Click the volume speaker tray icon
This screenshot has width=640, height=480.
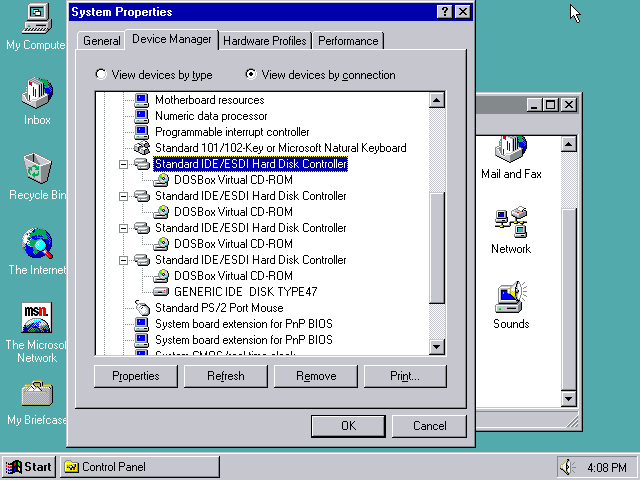coord(570,467)
